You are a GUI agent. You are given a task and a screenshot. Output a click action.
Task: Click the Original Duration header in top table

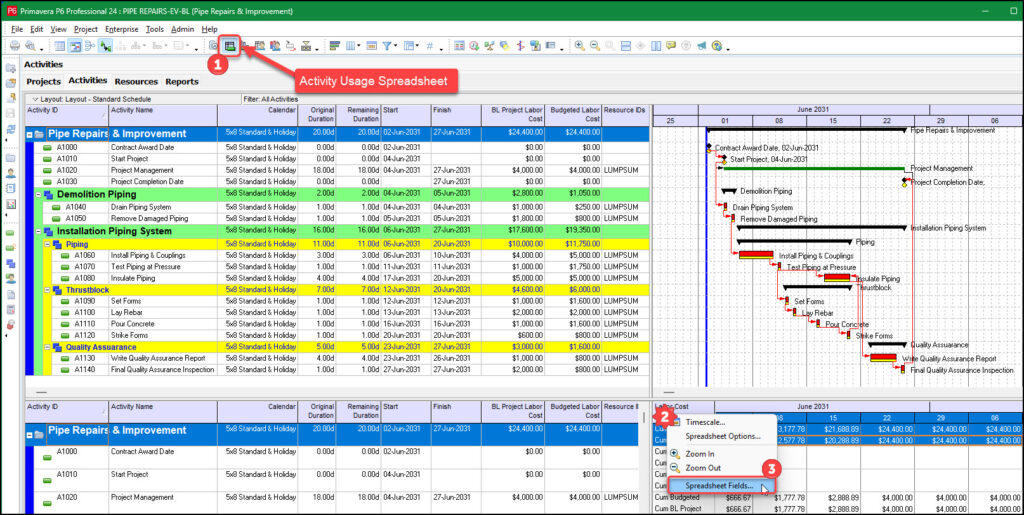317,115
